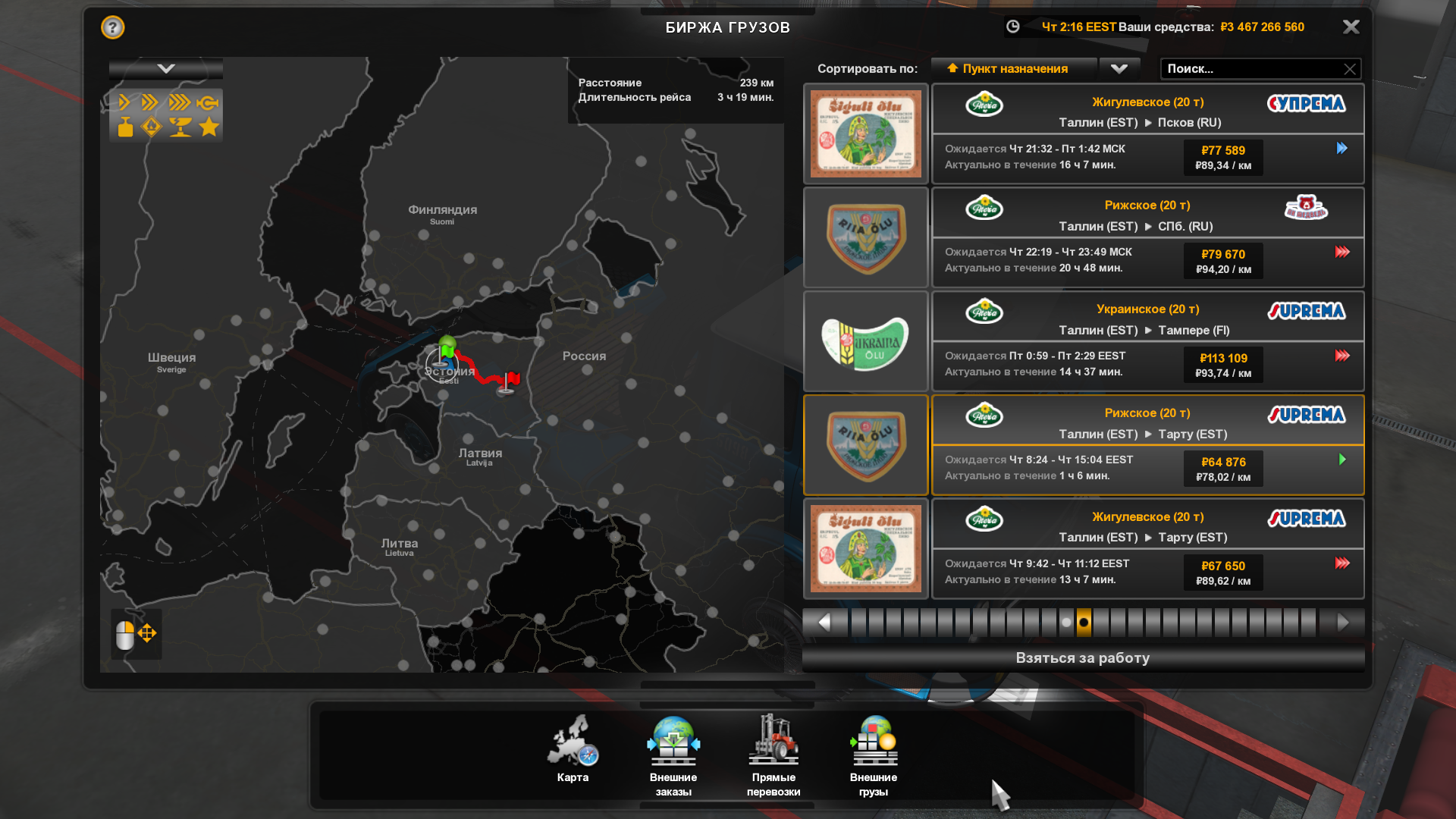This screenshot has height=819, width=1456.
Task: Click the heavy cargo weight filter icon
Action: click(x=125, y=127)
